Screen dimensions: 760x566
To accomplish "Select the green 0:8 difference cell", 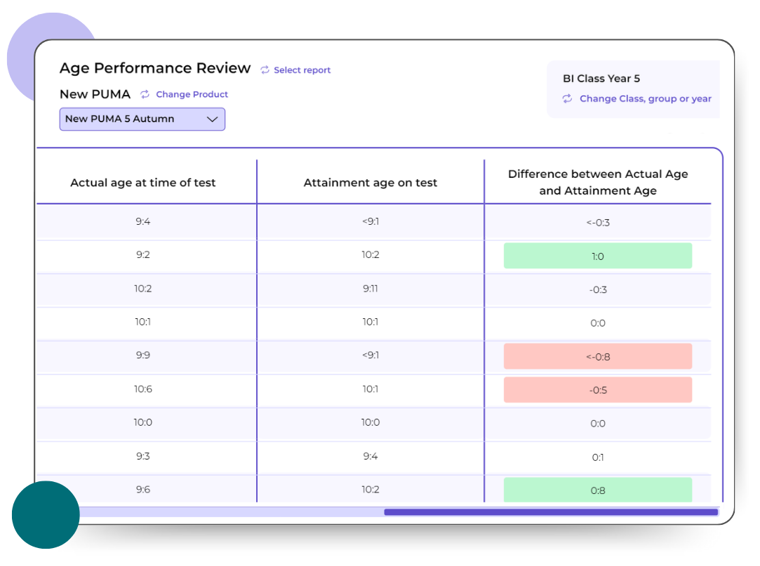I will [598, 490].
